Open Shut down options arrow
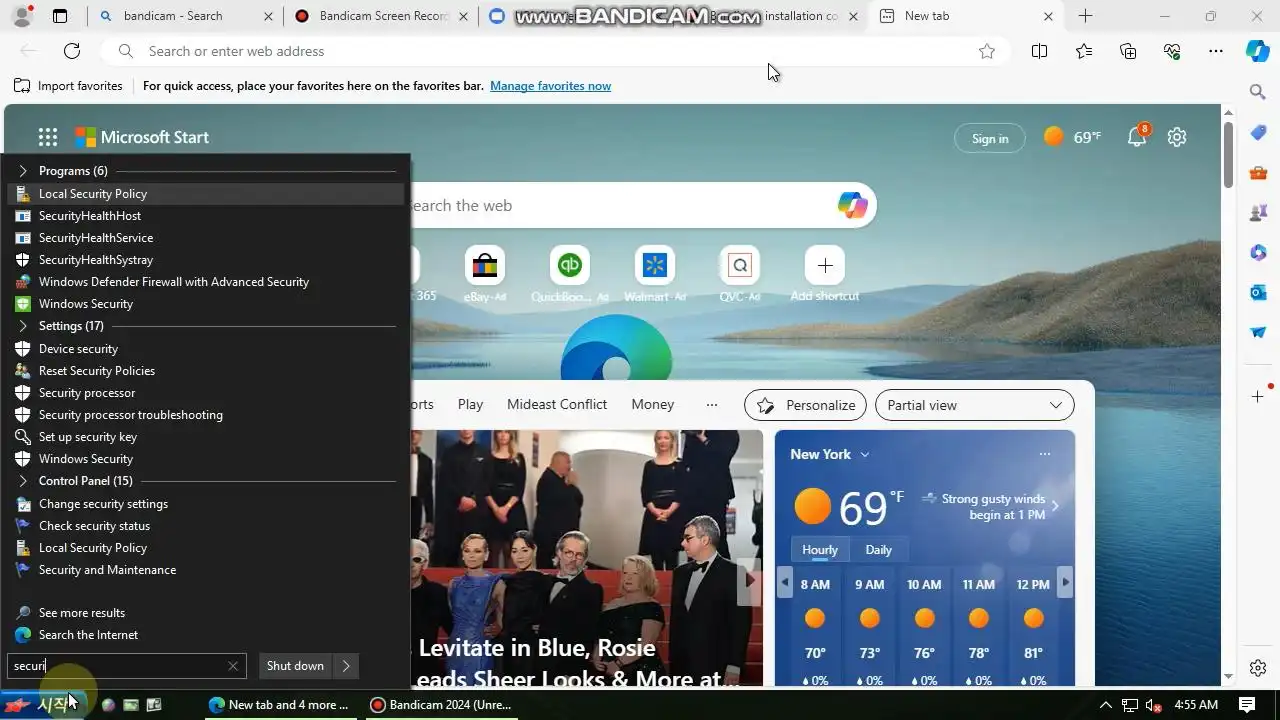The image size is (1280, 720). (x=346, y=666)
